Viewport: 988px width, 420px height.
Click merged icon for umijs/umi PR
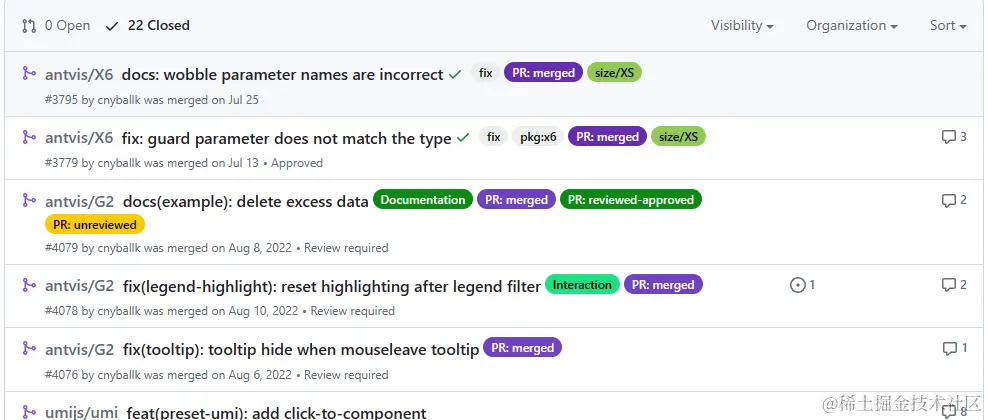(29, 412)
